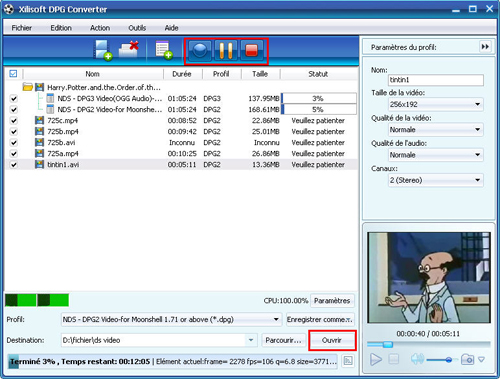The image size is (500, 379).
Task: Click the Add profile toolbar icon
Action: coord(164,50)
